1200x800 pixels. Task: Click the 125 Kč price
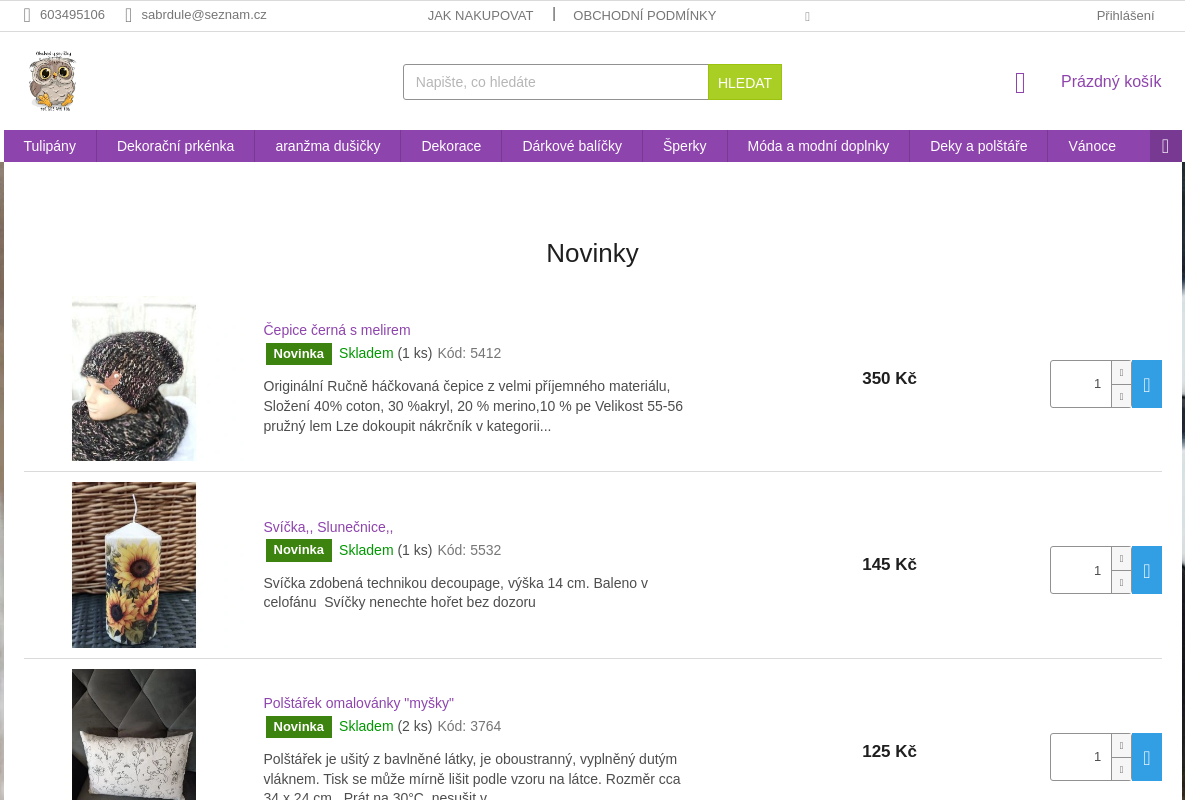tap(889, 752)
